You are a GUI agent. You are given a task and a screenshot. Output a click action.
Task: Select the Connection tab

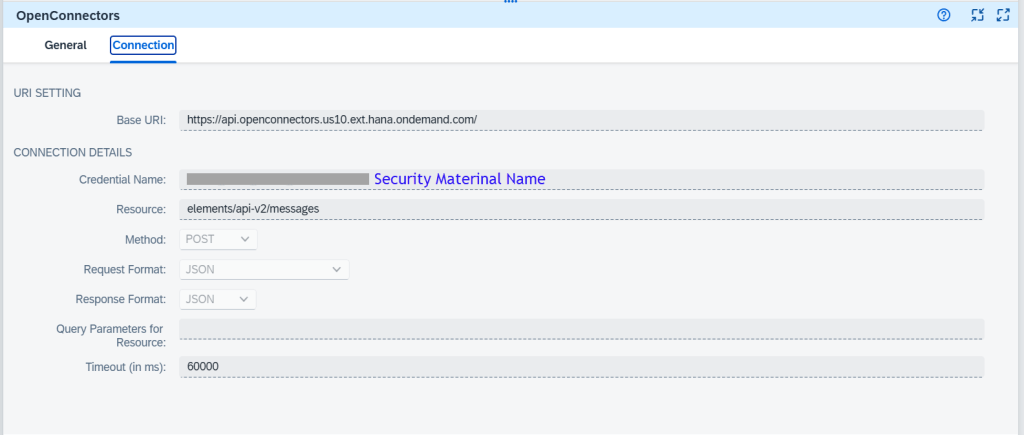pos(143,45)
